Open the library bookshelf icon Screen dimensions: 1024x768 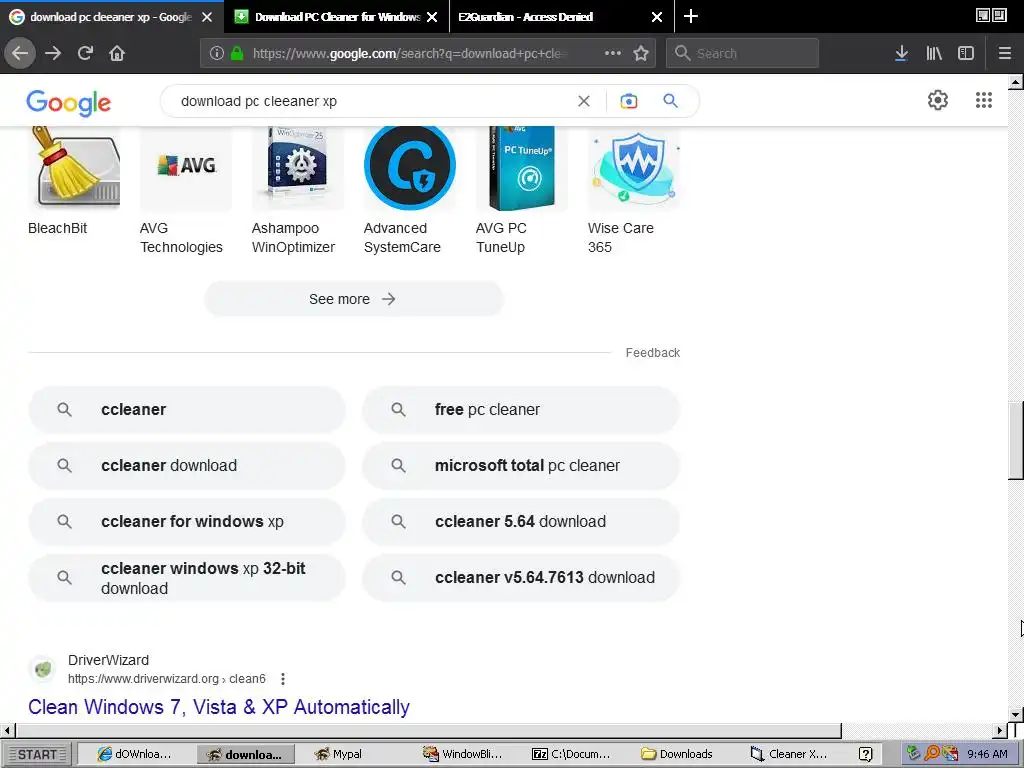point(934,54)
